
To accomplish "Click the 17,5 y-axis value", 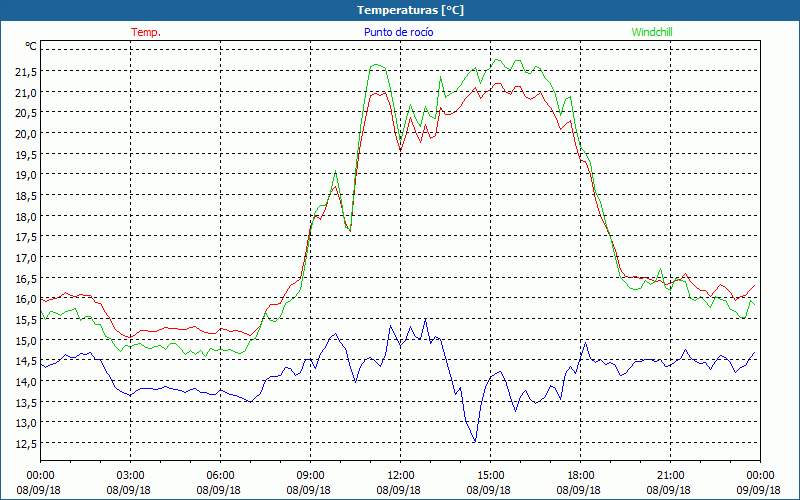I will [26, 237].
